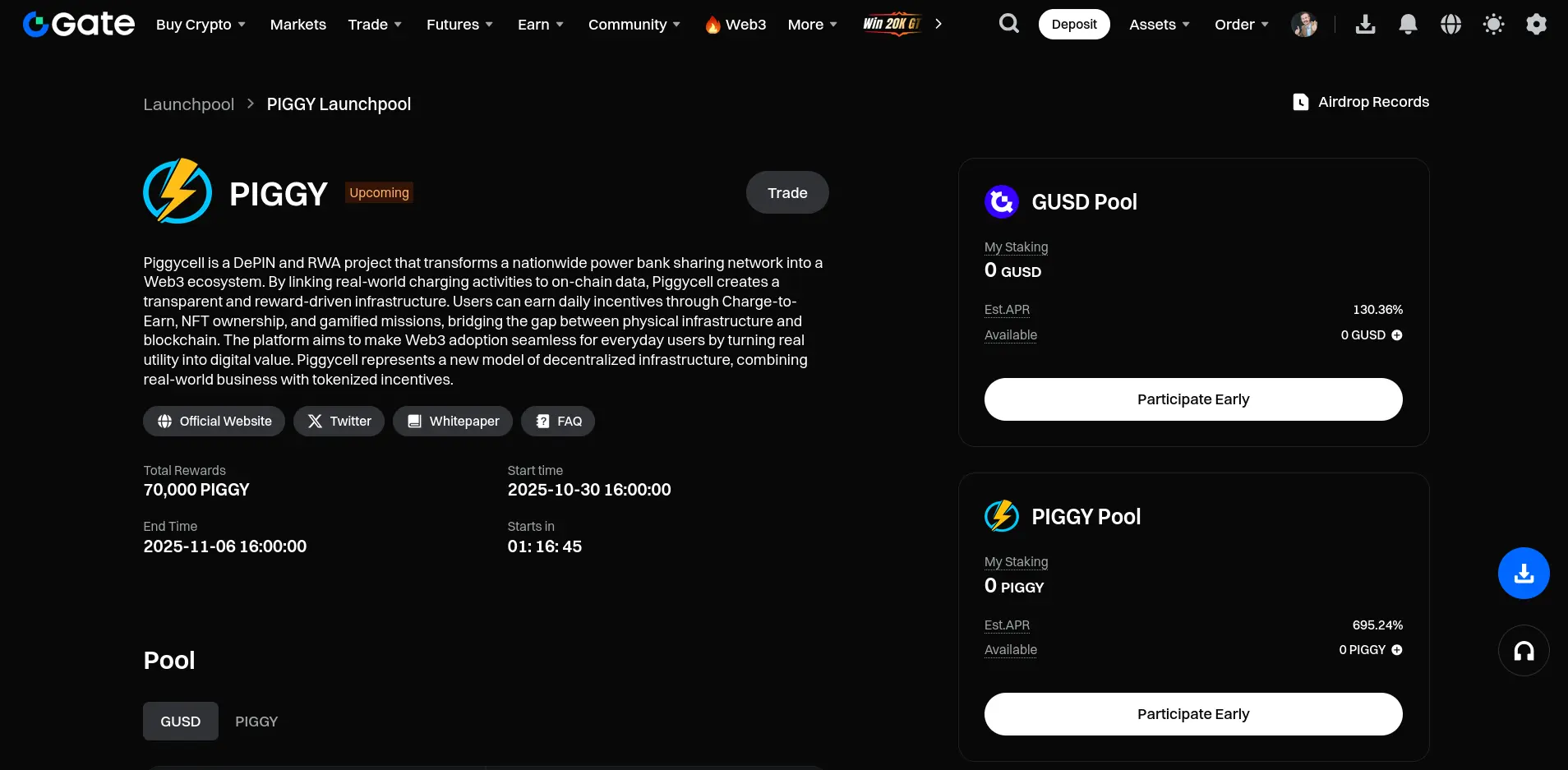This screenshot has height=770, width=1568.
Task: Click Est.APR label in PIGGY Pool
Action: click(x=1008, y=625)
